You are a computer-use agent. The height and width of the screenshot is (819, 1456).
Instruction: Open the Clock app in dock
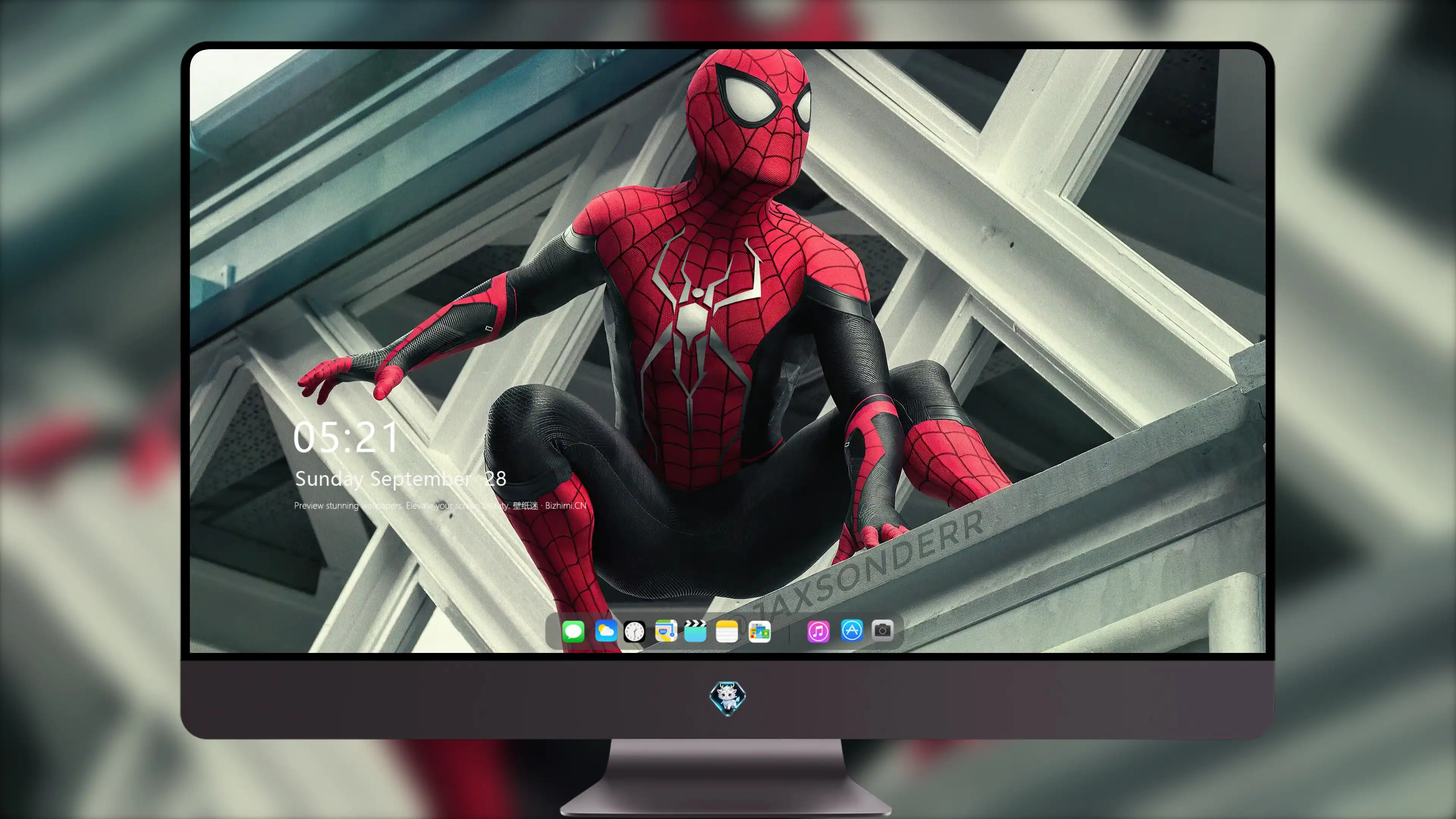634,631
